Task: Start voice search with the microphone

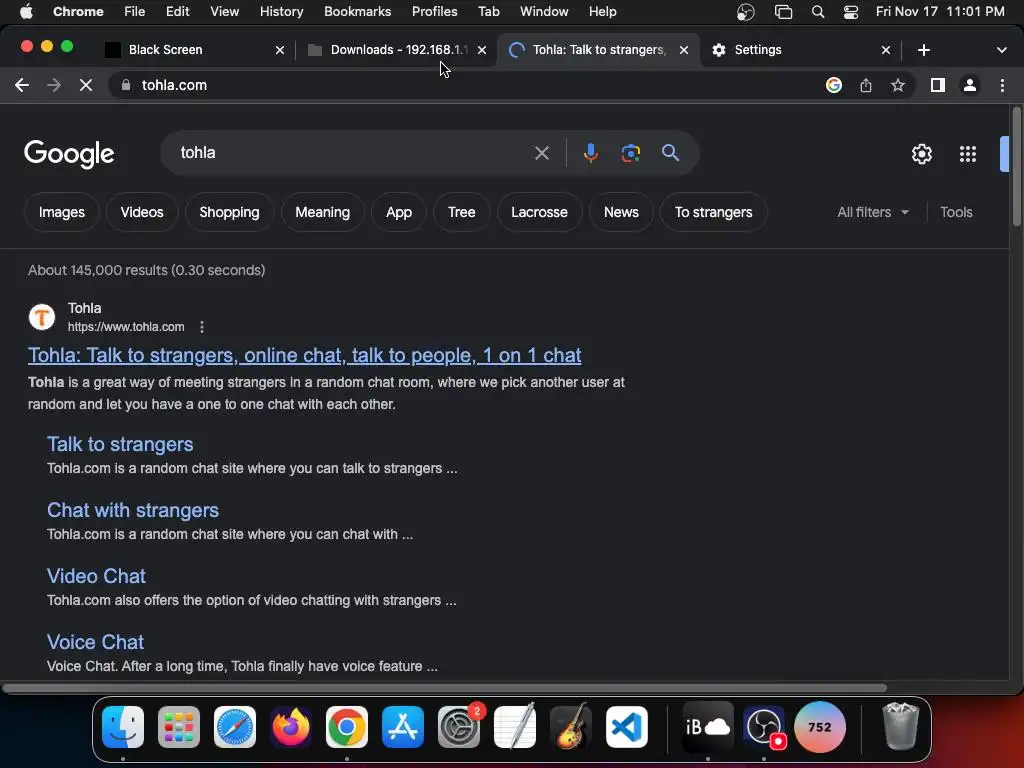Action: [590, 153]
